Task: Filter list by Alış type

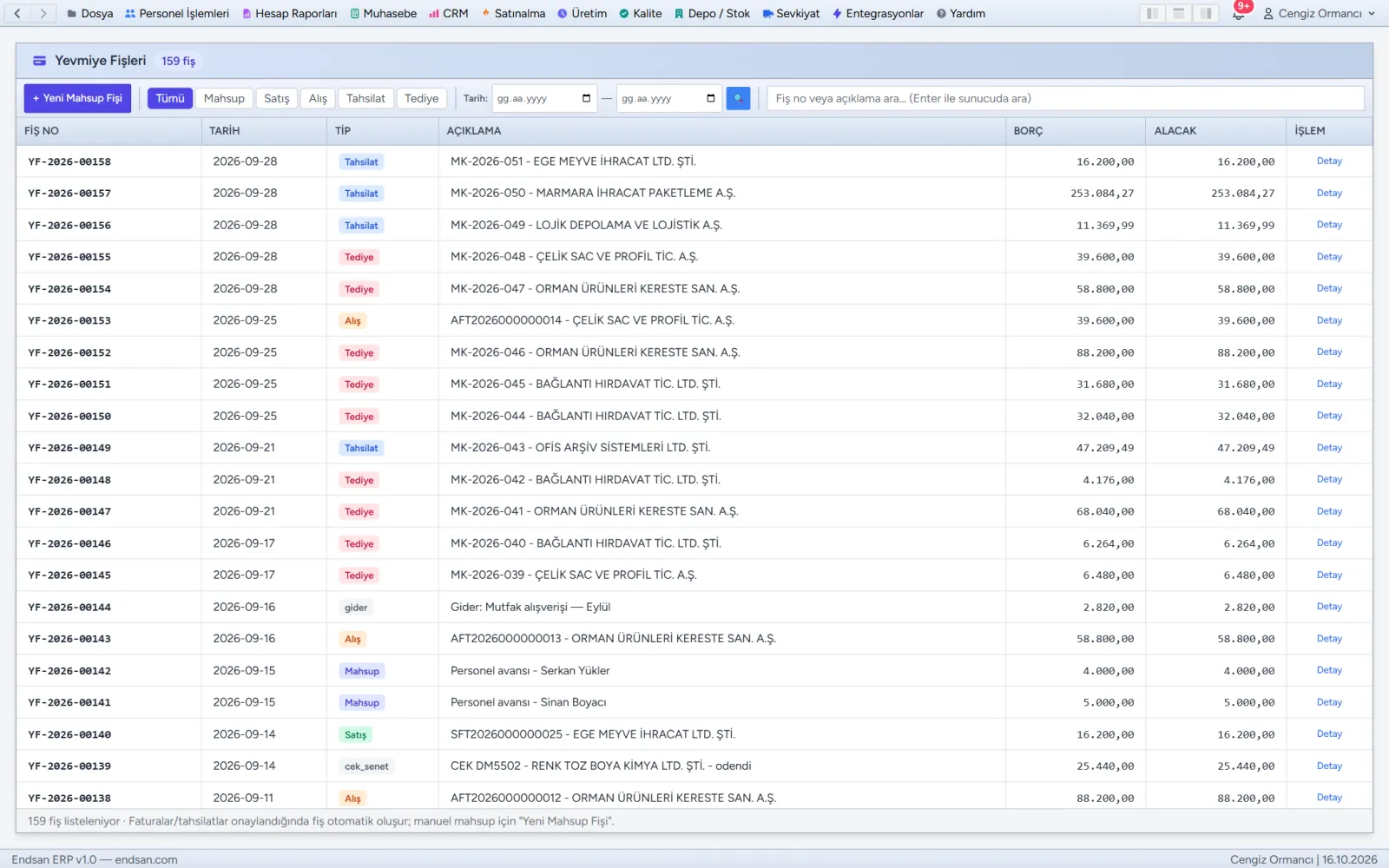Action: click(x=318, y=98)
